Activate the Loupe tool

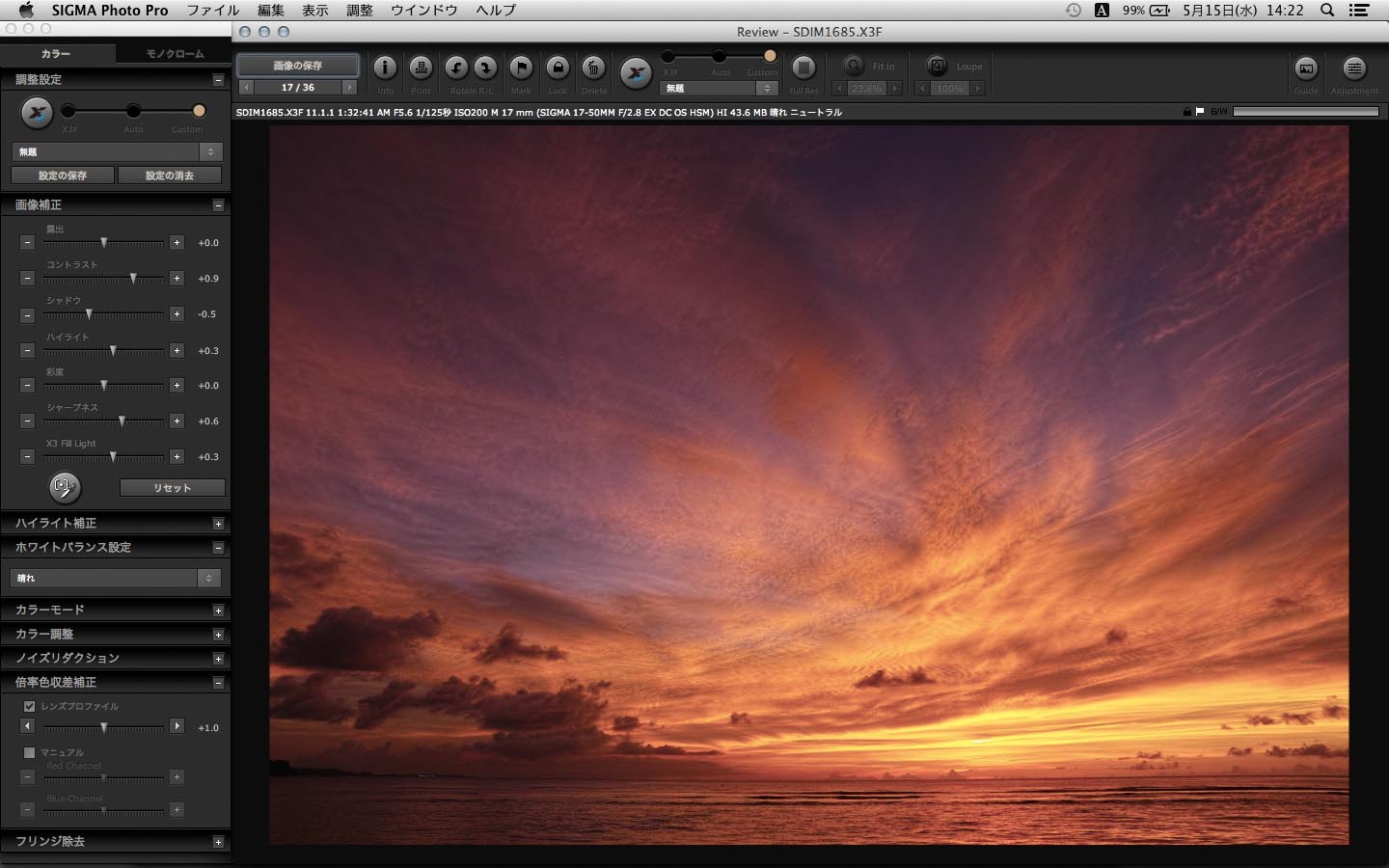click(x=937, y=66)
